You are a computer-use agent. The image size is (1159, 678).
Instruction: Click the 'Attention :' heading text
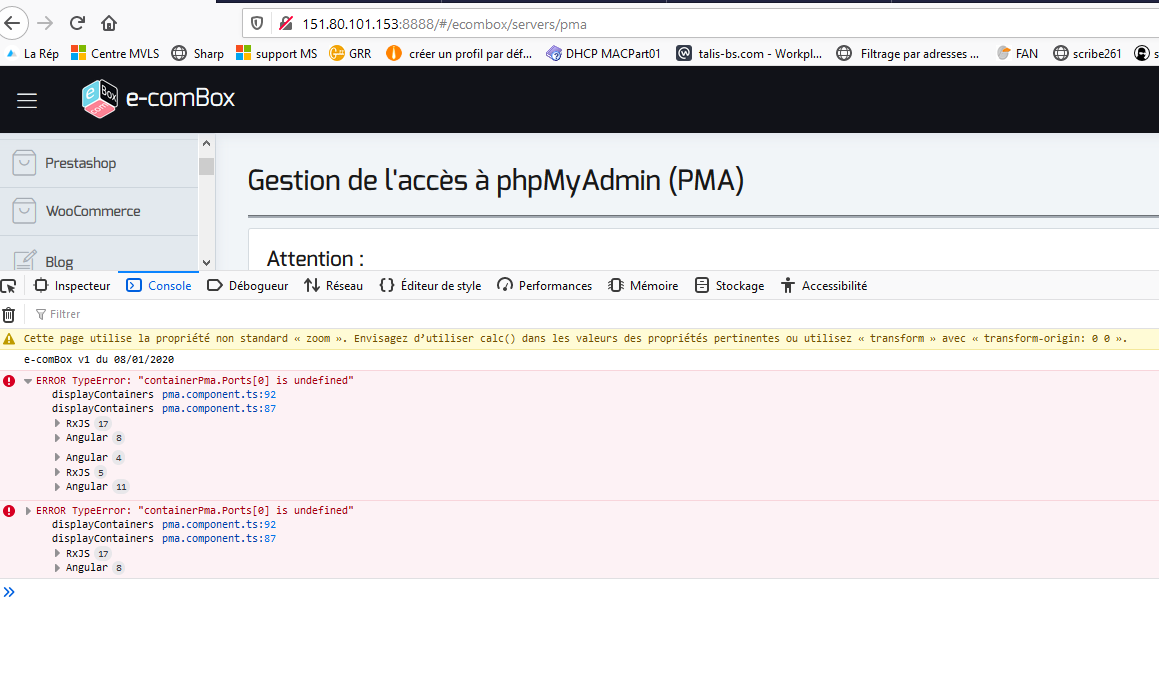coord(315,259)
